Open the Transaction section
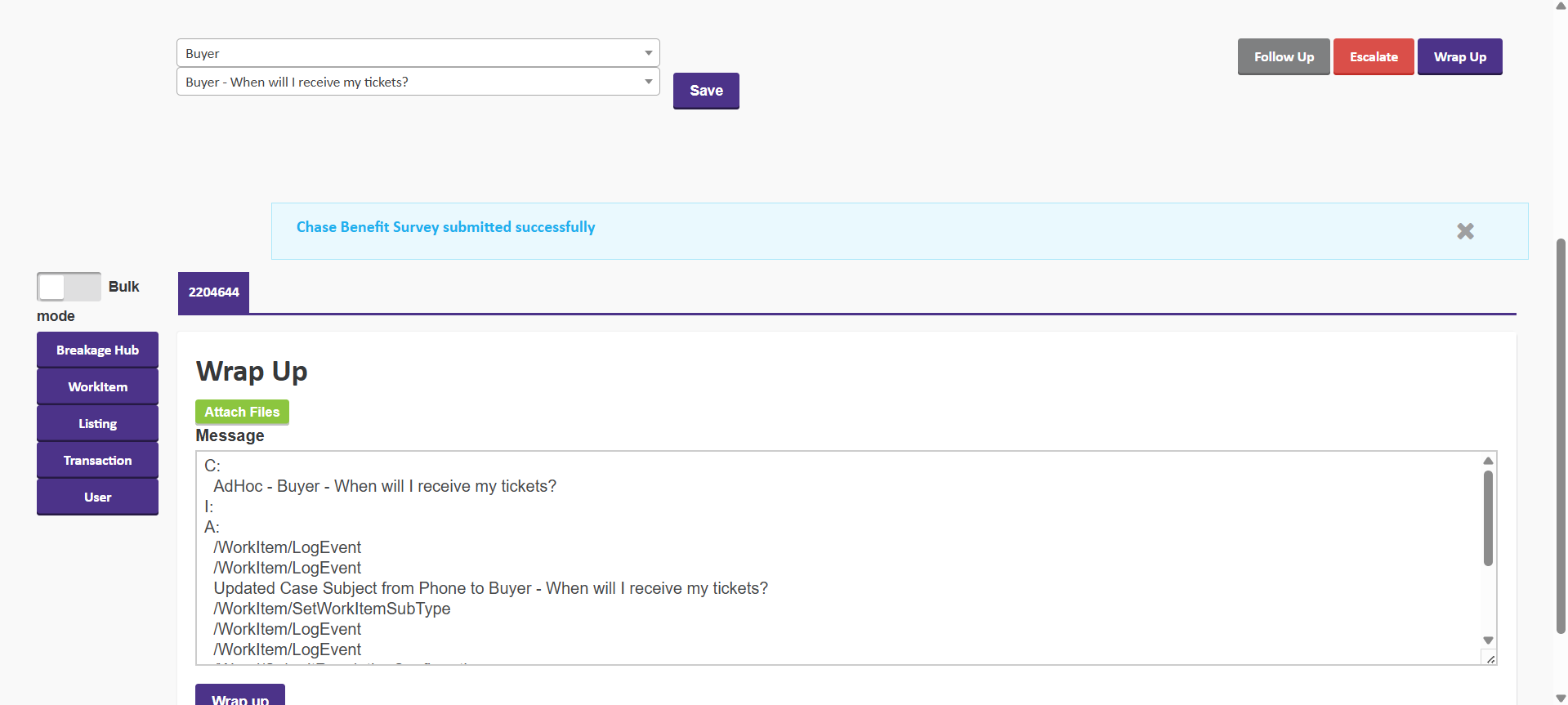 97,460
